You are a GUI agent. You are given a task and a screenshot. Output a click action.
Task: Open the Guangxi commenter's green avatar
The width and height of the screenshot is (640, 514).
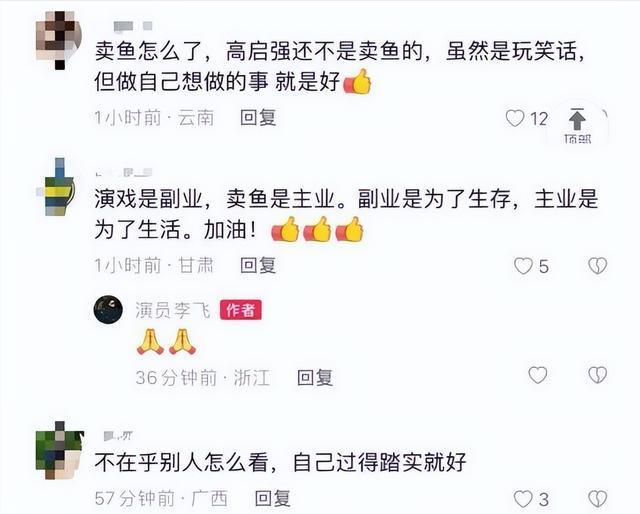coord(60,450)
